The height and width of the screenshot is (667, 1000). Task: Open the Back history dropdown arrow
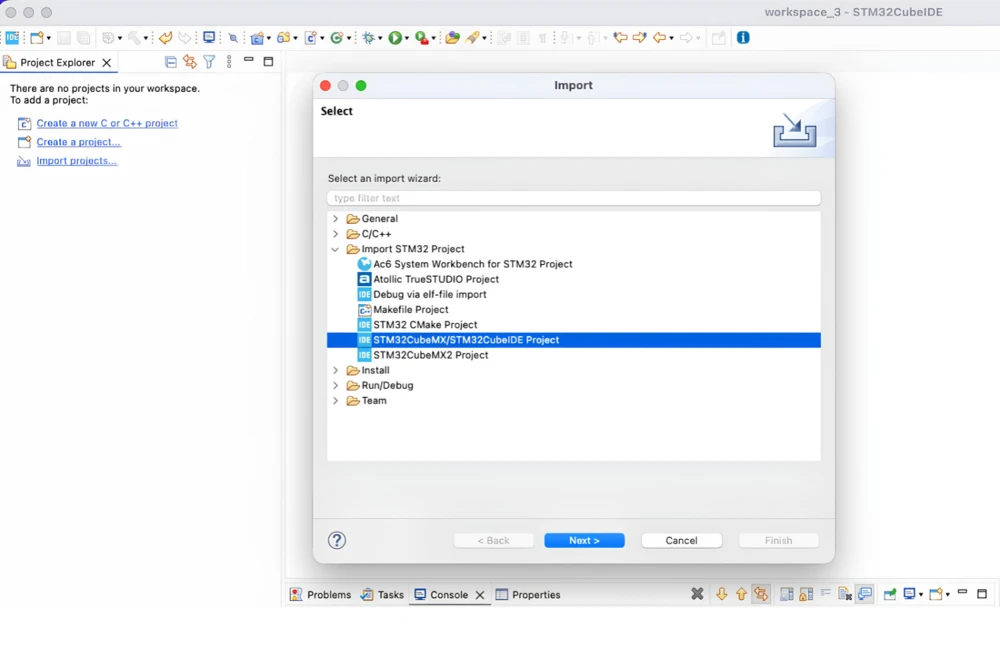pyautogui.click(x=672, y=38)
